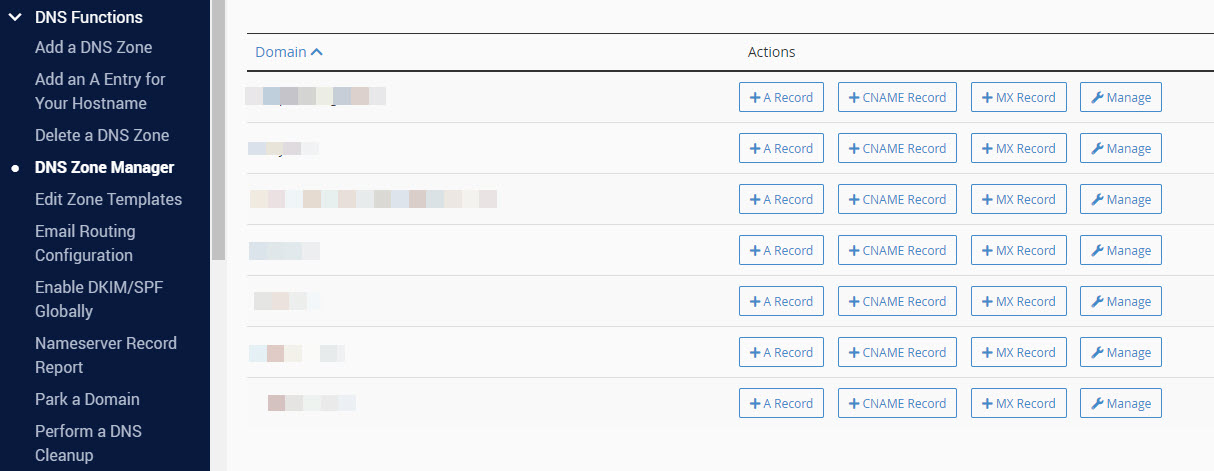Select DNS Zone Manager in sidebar
The image size is (1214, 471).
coord(104,167)
